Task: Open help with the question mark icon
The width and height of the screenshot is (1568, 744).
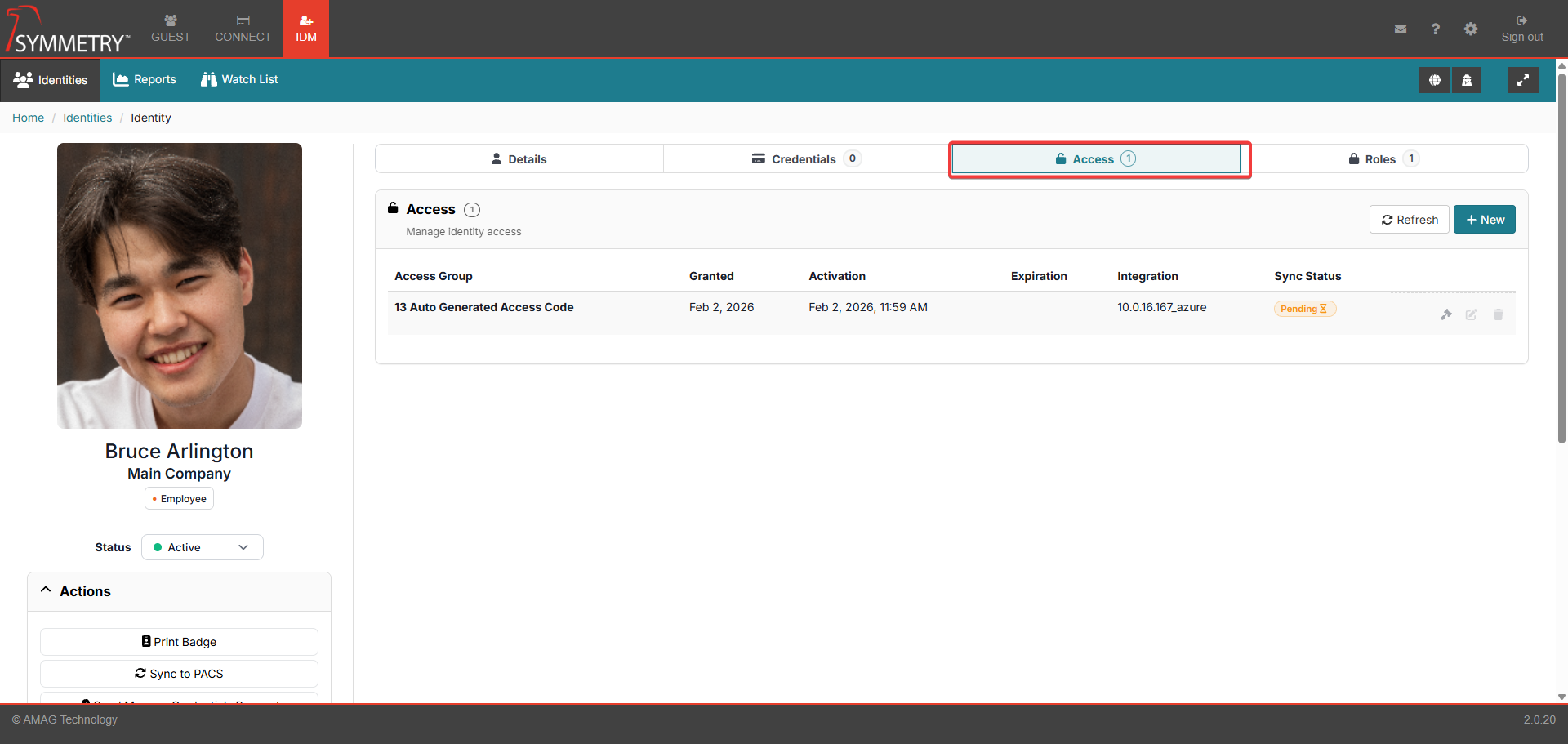Action: click(x=1435, y=29)
